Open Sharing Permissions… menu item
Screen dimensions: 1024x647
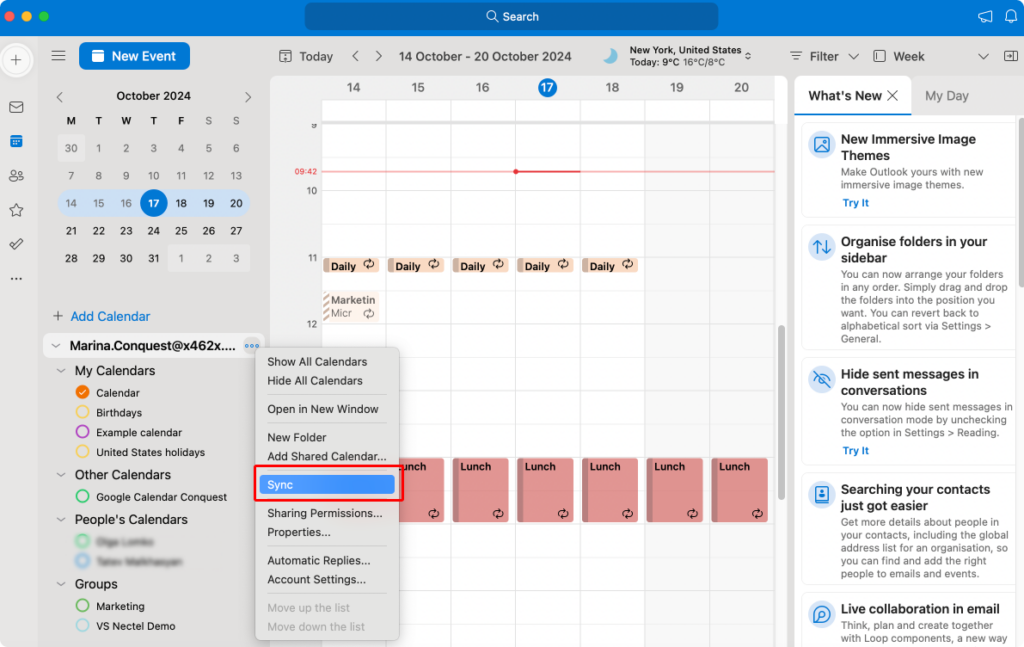pyautogui.click(x=325, y=513)
